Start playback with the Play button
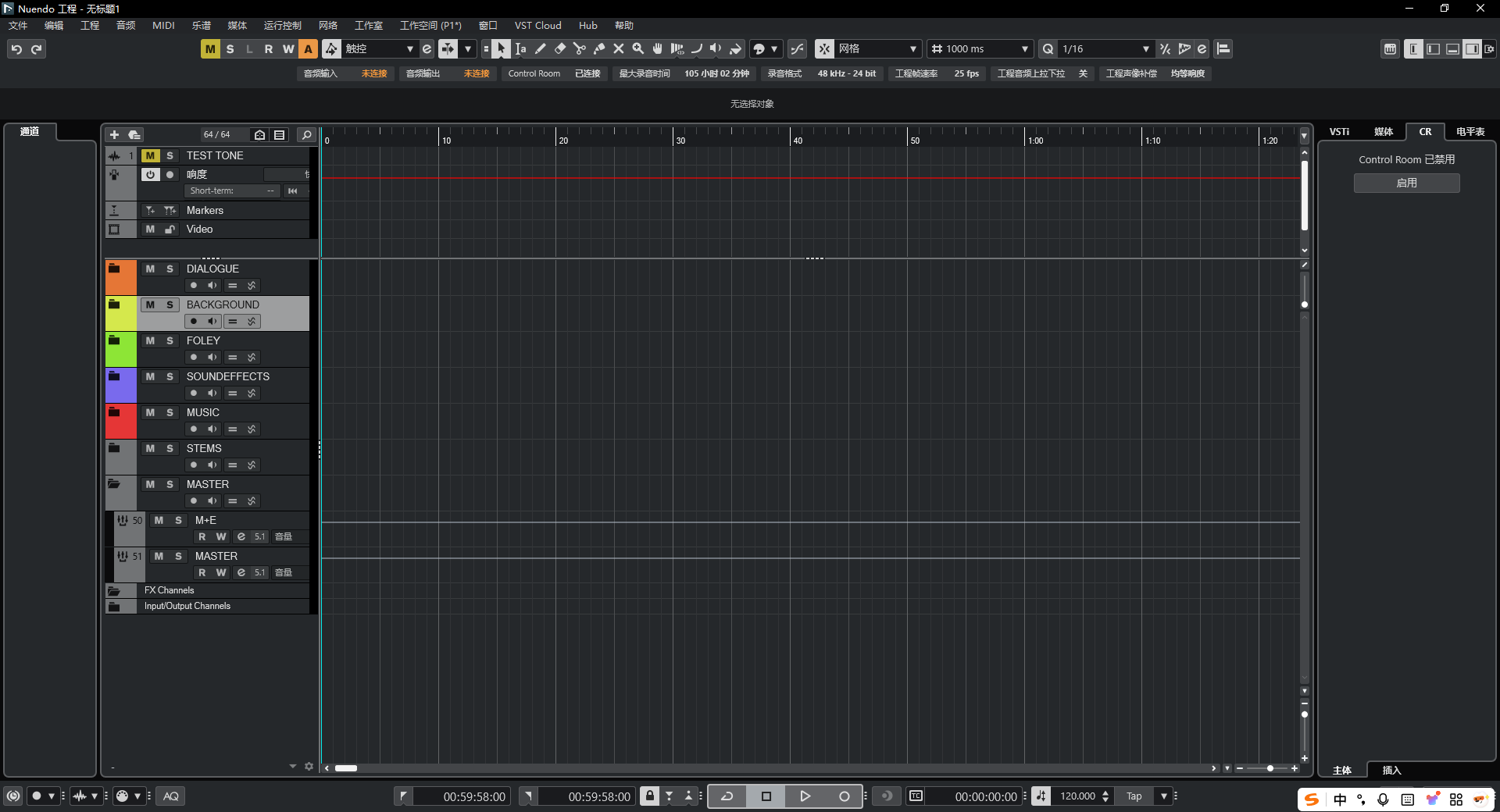 click(805, 796)
